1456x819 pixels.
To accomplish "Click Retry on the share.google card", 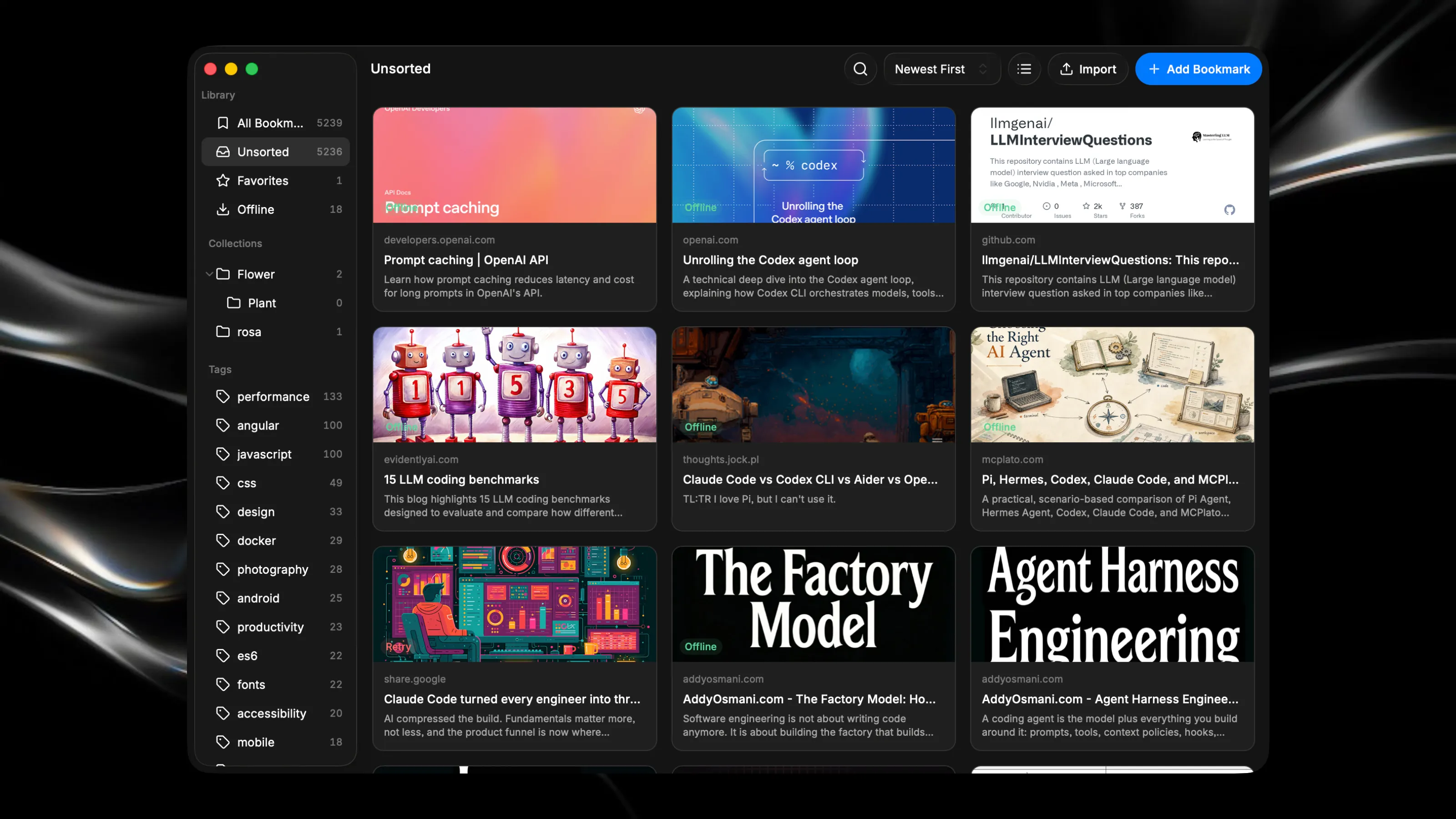I will [x=398, y=647].
